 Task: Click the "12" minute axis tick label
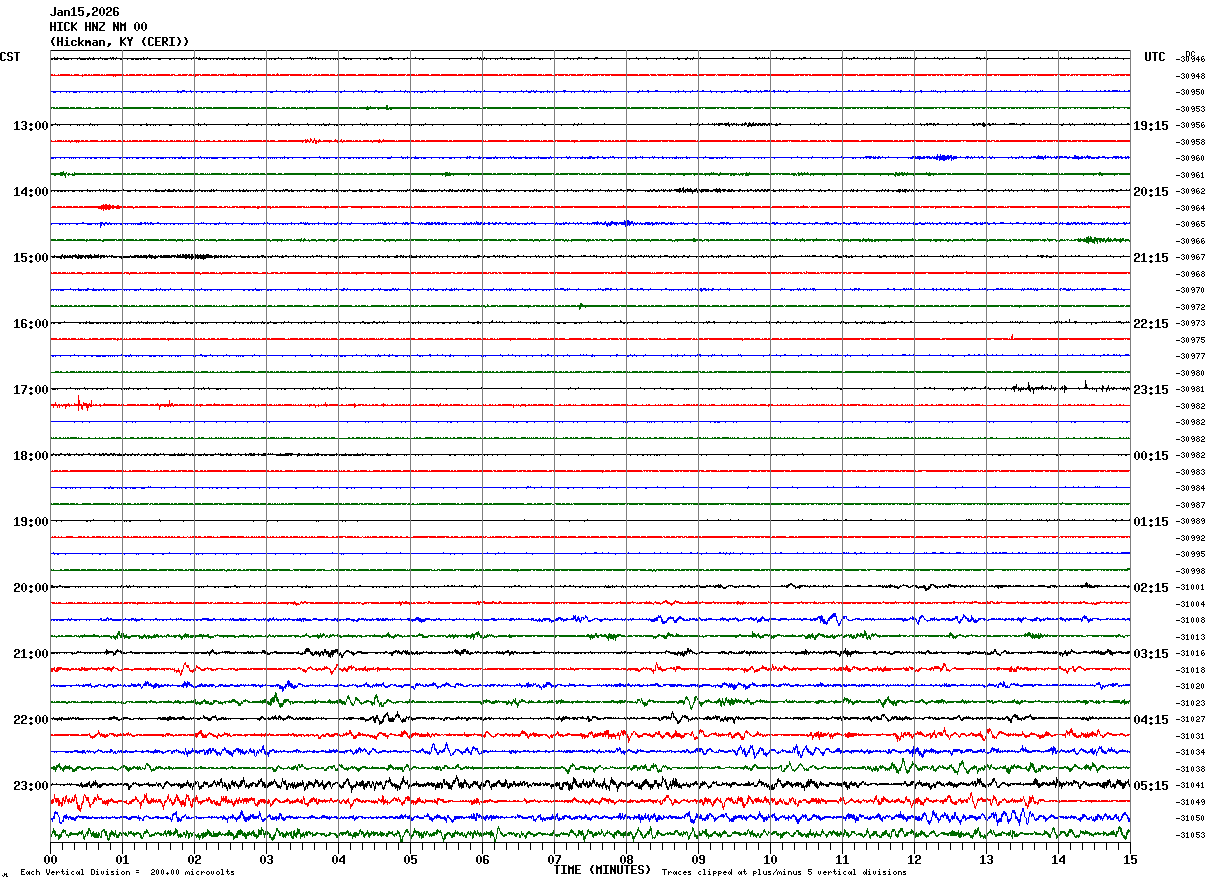click(x=914, y=859)
